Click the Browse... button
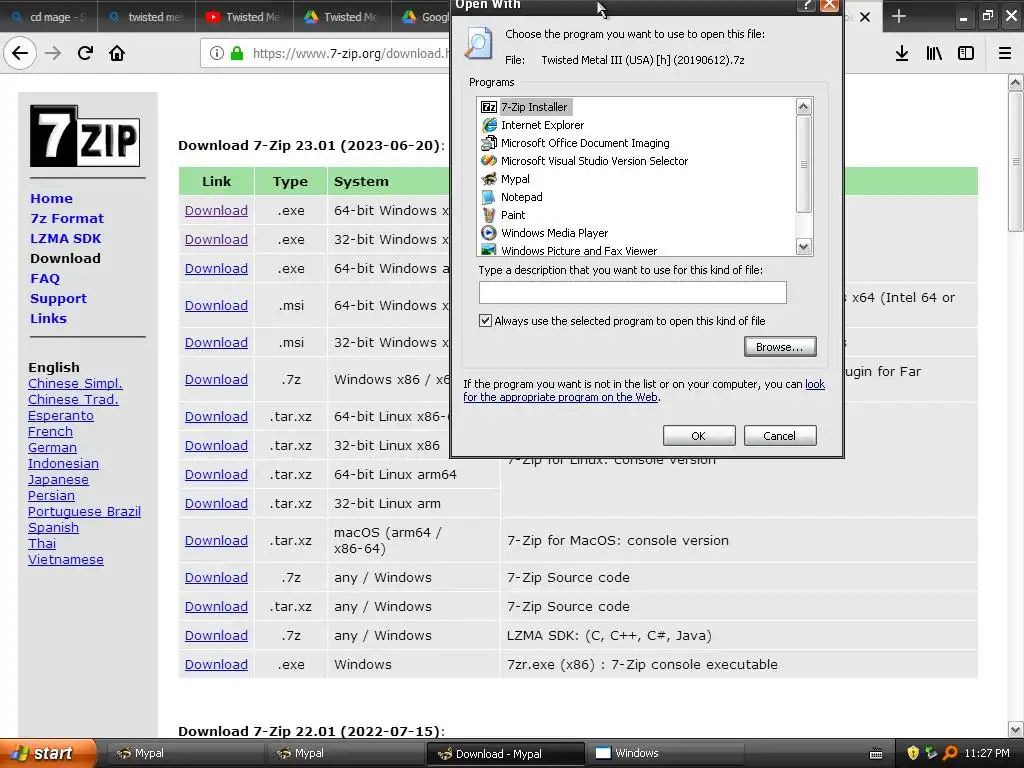 pyautogui.click(x=780, y=347)
